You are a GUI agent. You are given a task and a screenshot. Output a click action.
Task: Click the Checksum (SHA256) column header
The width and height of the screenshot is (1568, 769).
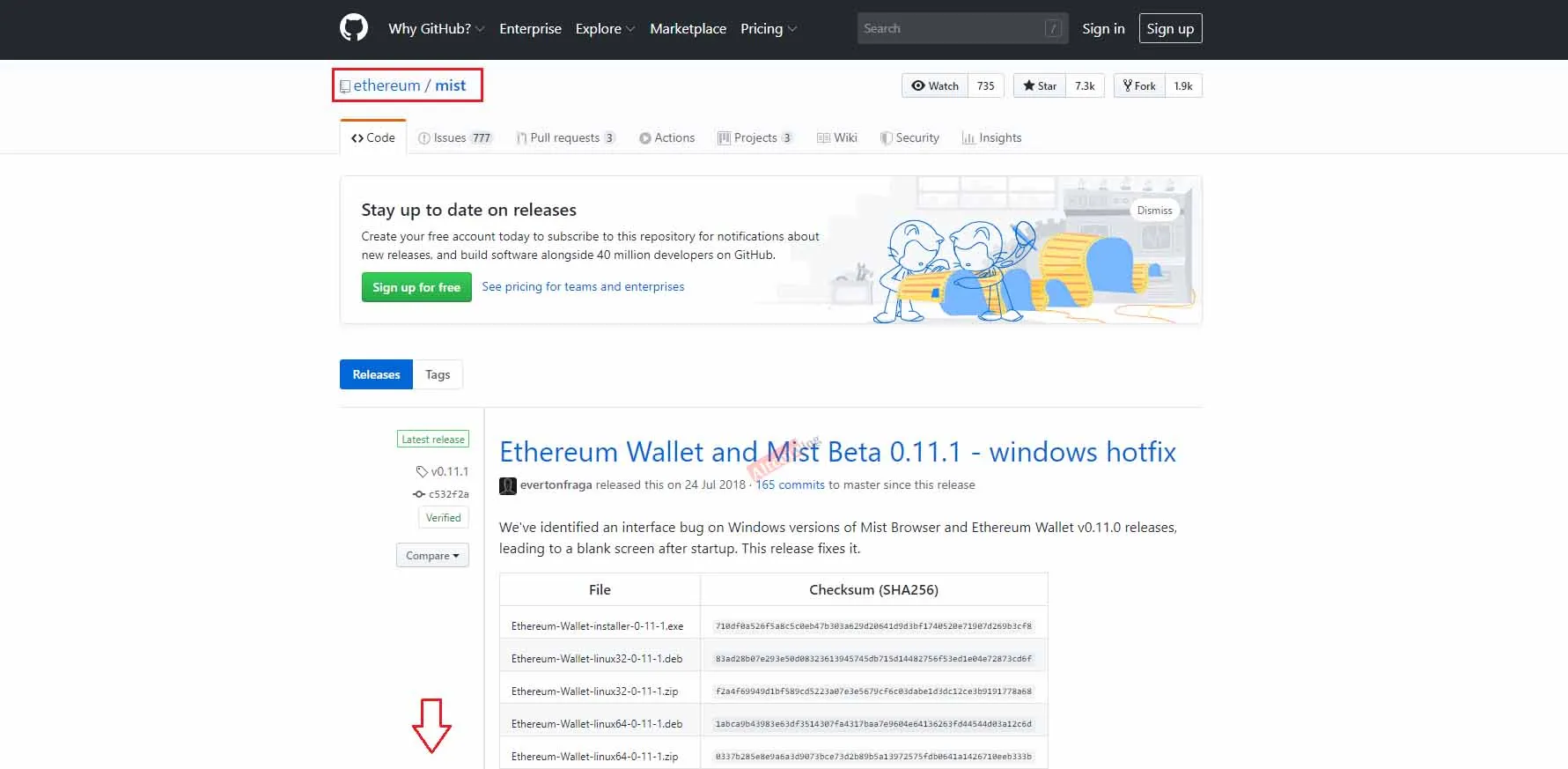[x=873, y=589]
